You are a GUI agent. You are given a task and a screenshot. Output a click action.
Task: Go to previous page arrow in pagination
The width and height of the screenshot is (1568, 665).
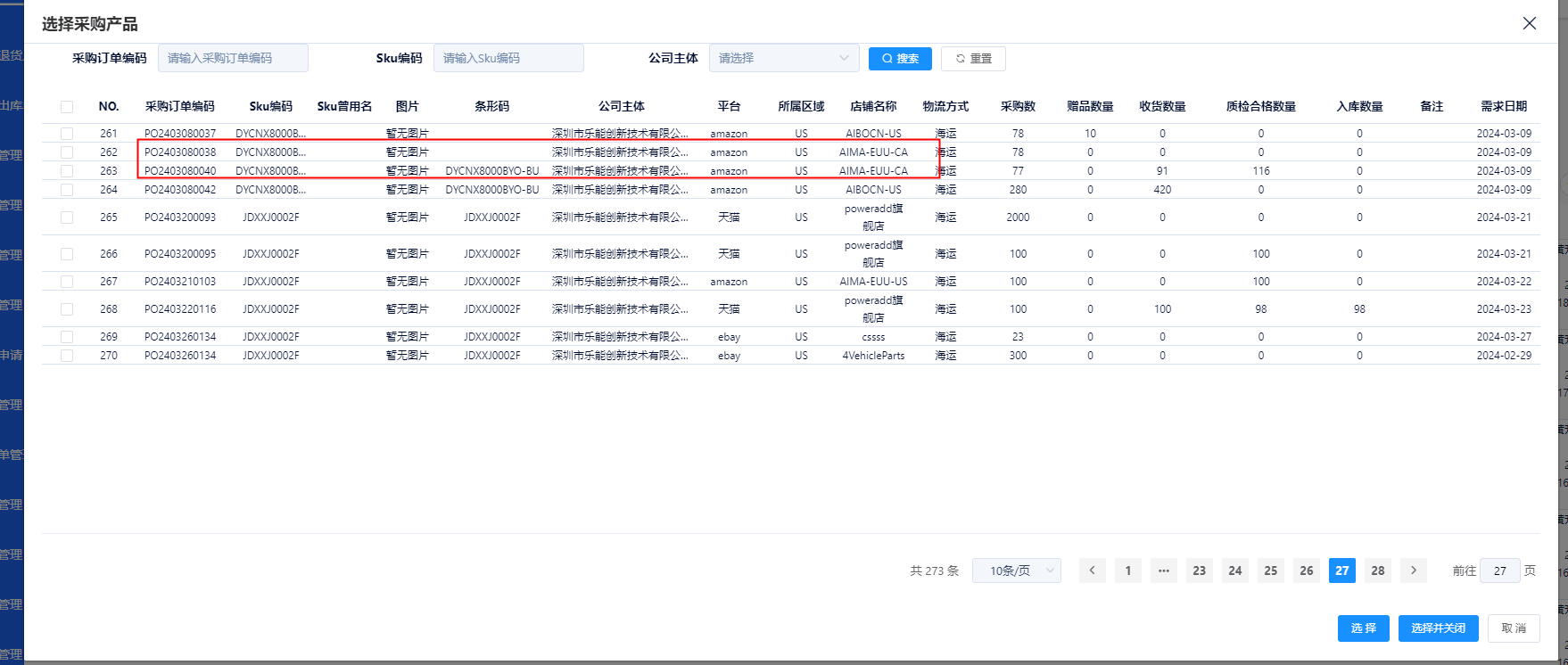coord(1092,571)
